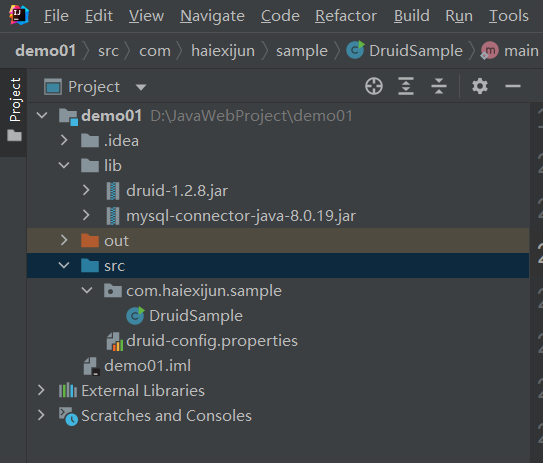Click DruidSample text in the breadcrumb

pyautogui.click(x=416, y=51)
